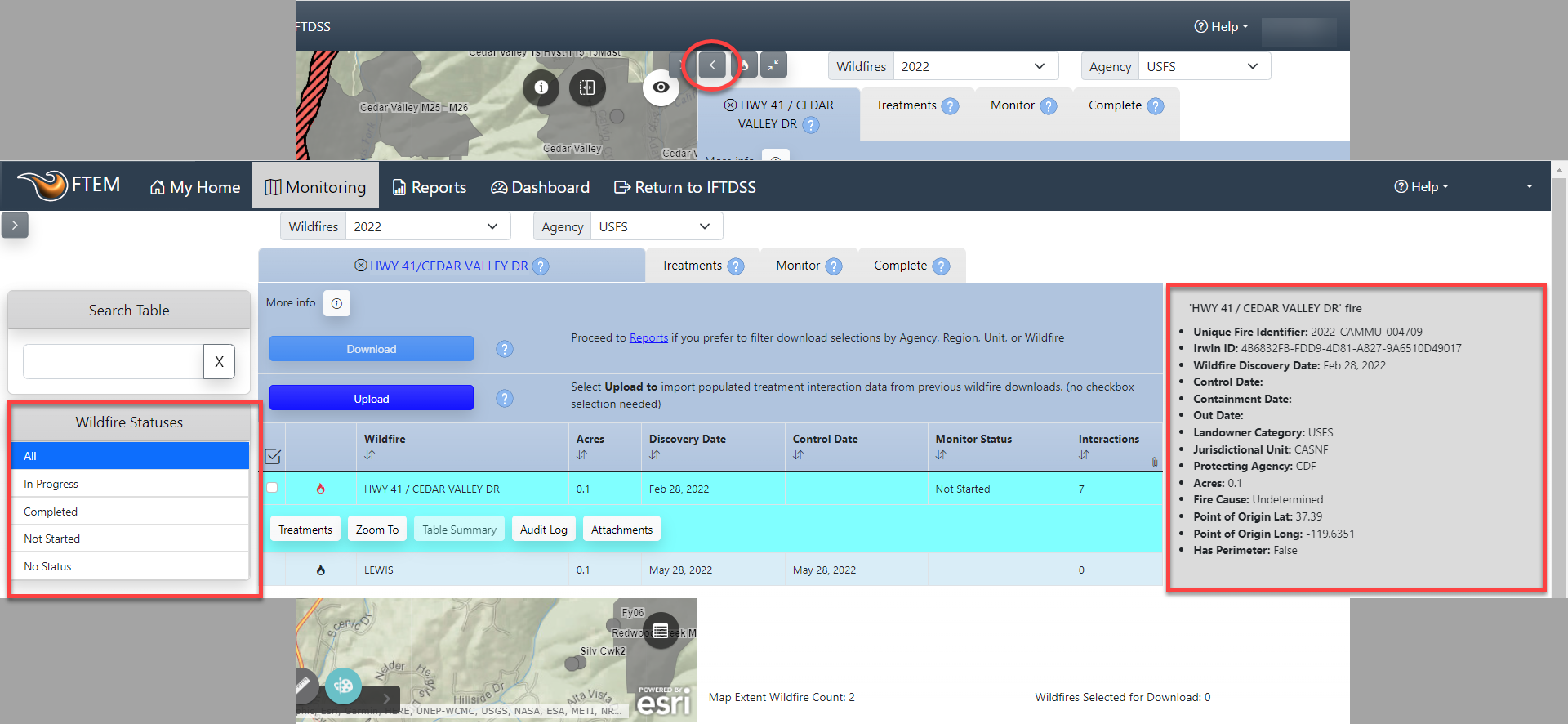Open Reports in navigation bar
Image resolution: width=1568 pixels, height=724 pixels.
click(x=430, y=187)
